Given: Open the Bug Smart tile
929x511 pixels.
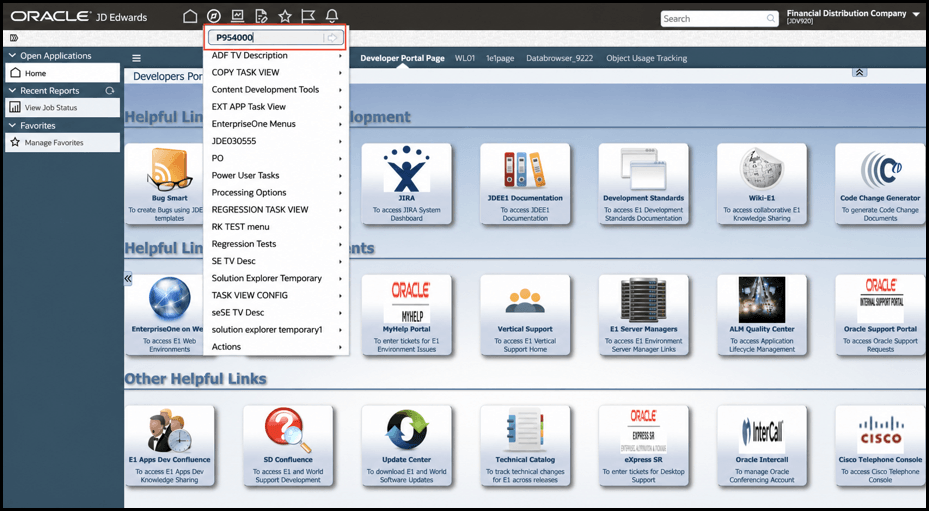Looking at the screenshot, I should click(165, 184).
